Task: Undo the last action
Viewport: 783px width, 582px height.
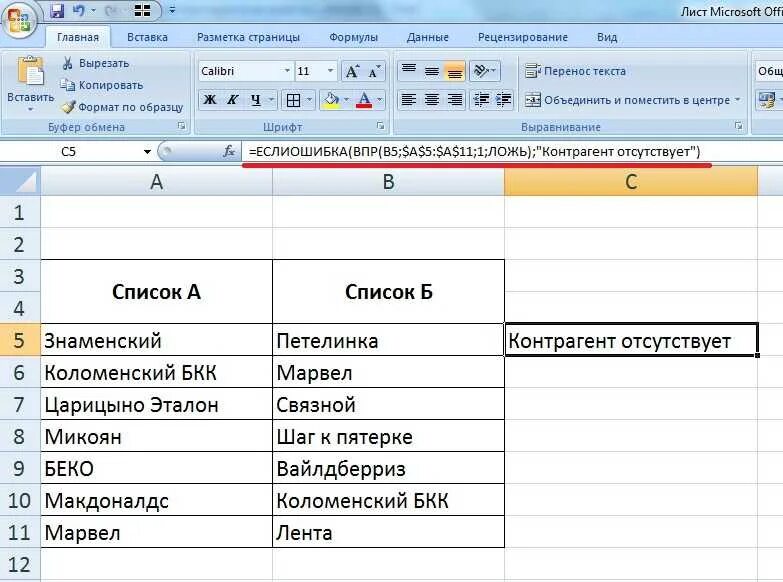Action: pyautogui.click(x=79, y=10)
